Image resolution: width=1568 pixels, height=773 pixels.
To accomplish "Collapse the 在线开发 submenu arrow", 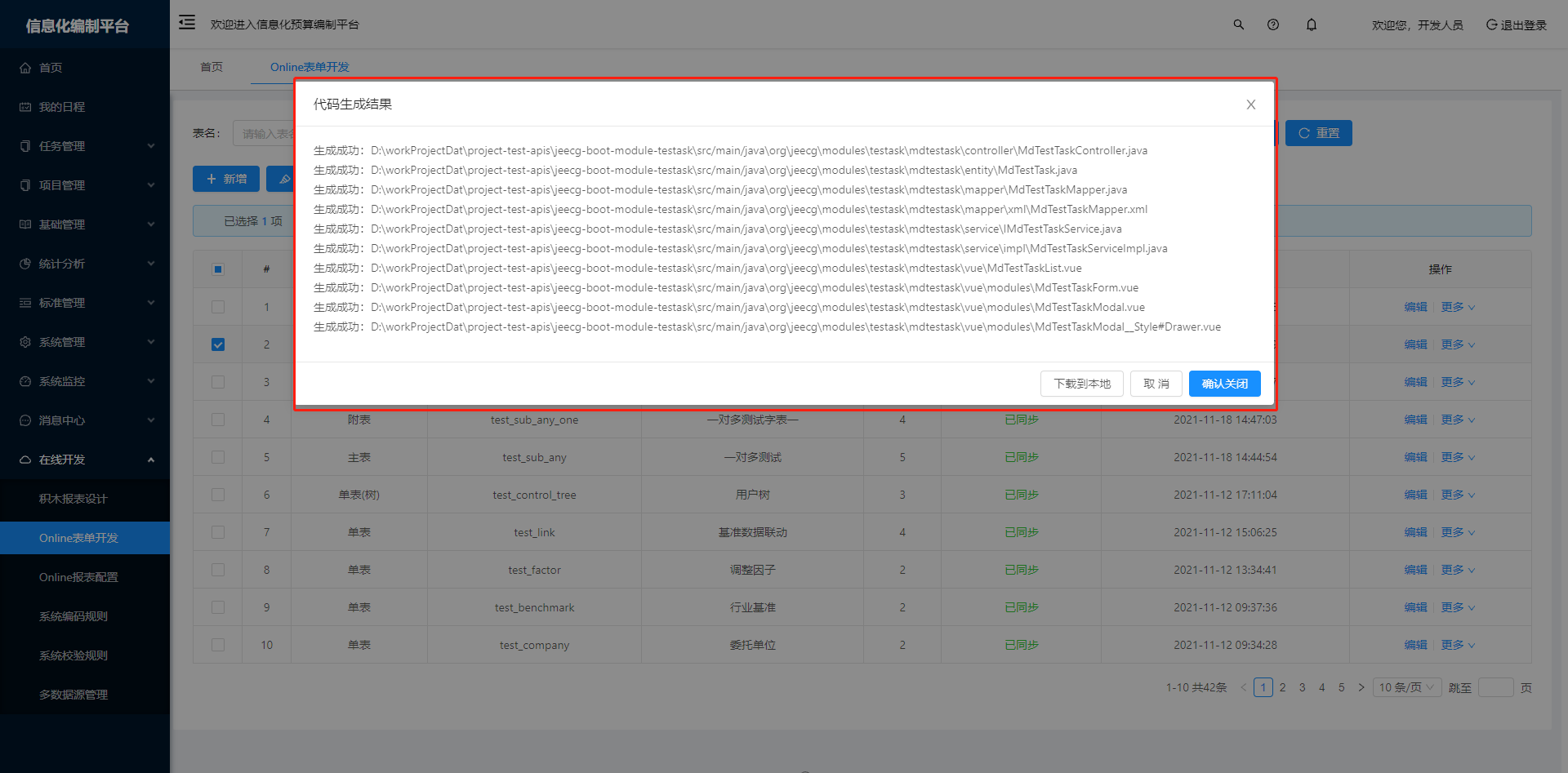I will click(x=151, y=460).
